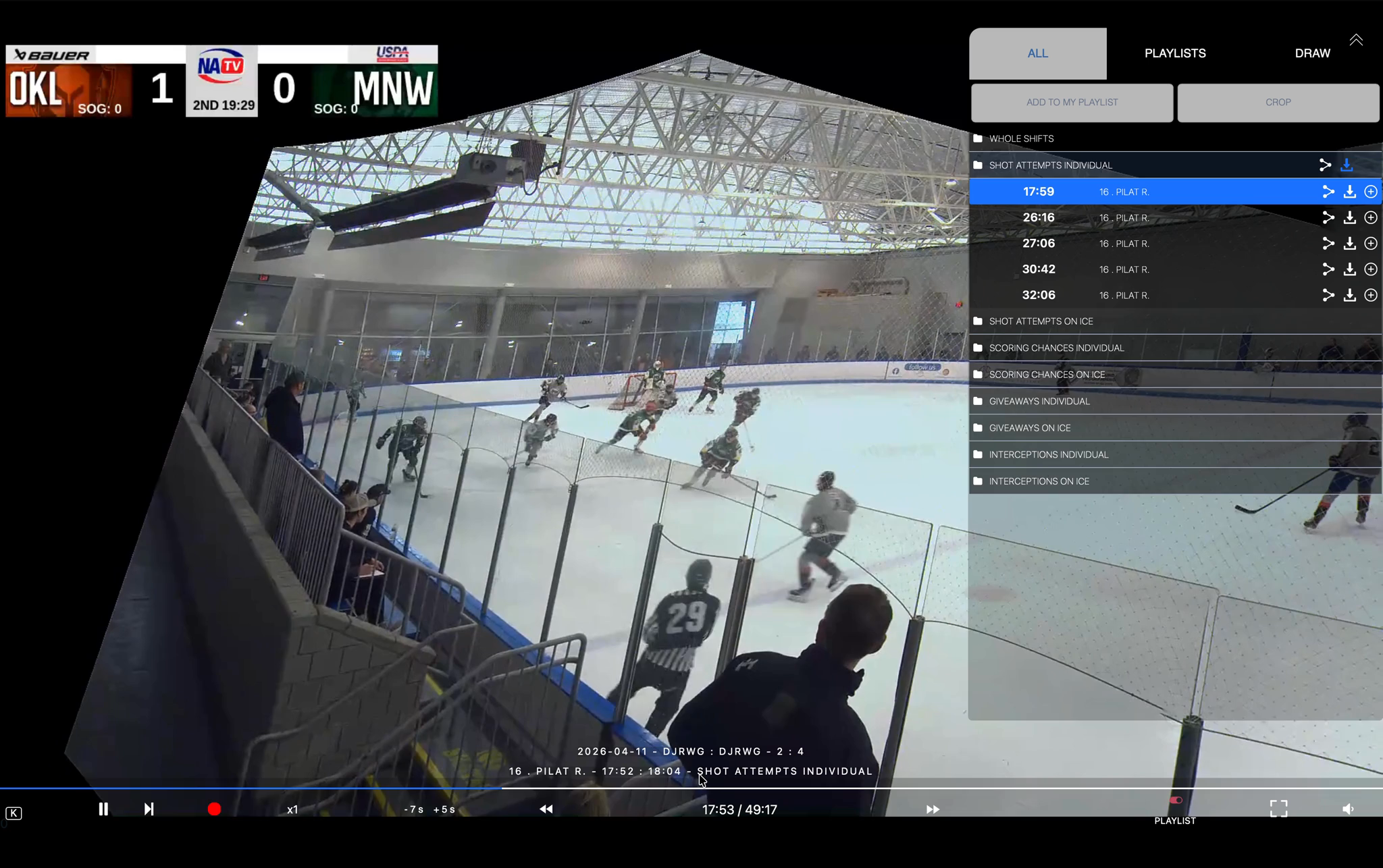Expand the GIVEAWAYS INDIVIDUAL folder
Viewport: 1383px width, 868px height.
click(x=1175, y=401)
